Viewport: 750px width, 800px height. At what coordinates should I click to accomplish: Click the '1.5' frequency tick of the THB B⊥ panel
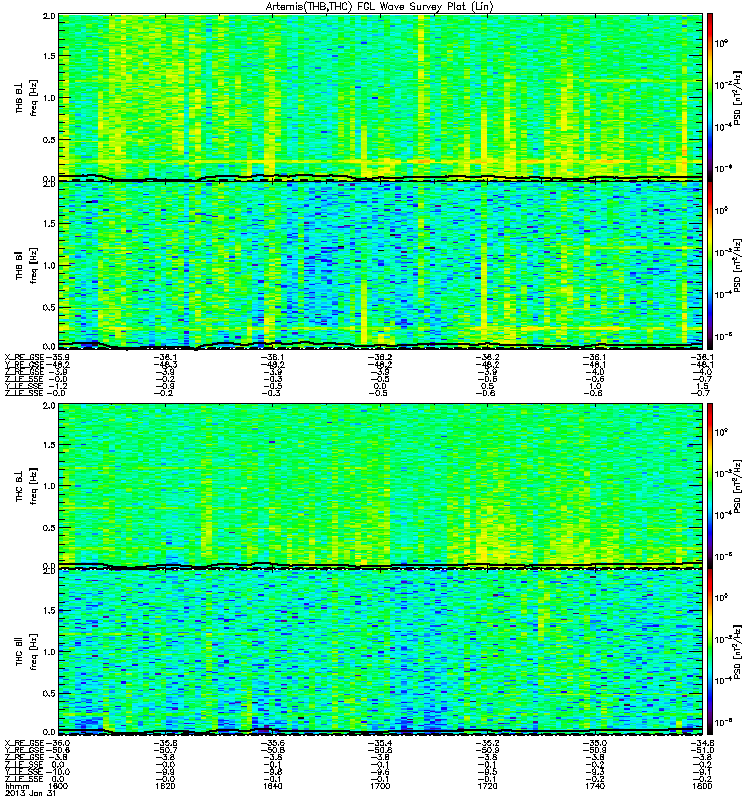tap(49, 56)
